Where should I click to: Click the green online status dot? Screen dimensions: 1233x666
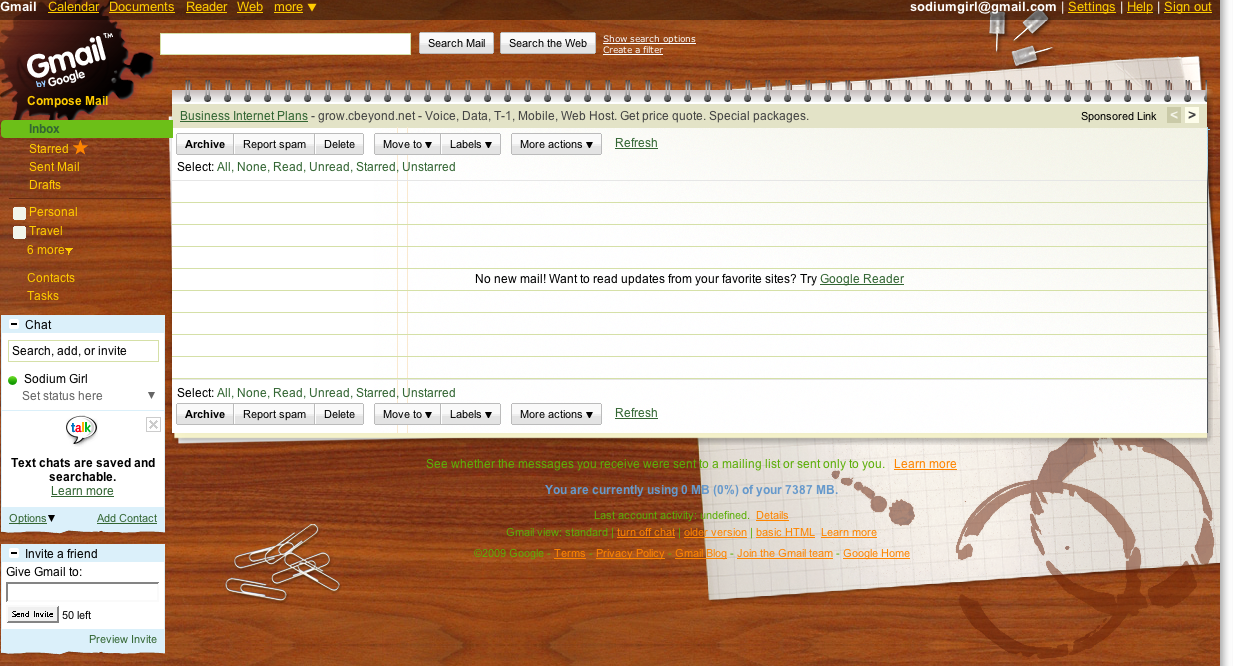pyautogui.click(x=13, y=380)
